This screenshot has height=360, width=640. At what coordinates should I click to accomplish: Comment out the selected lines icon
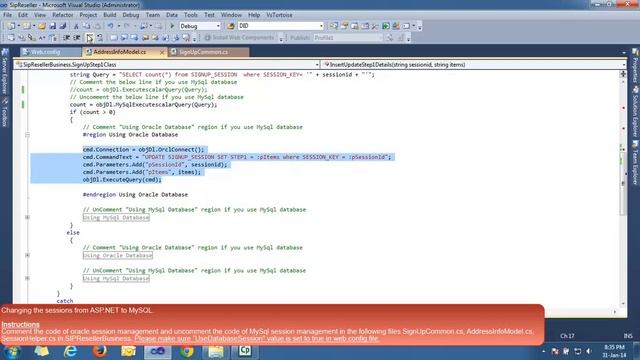click(x=89, y=38)
